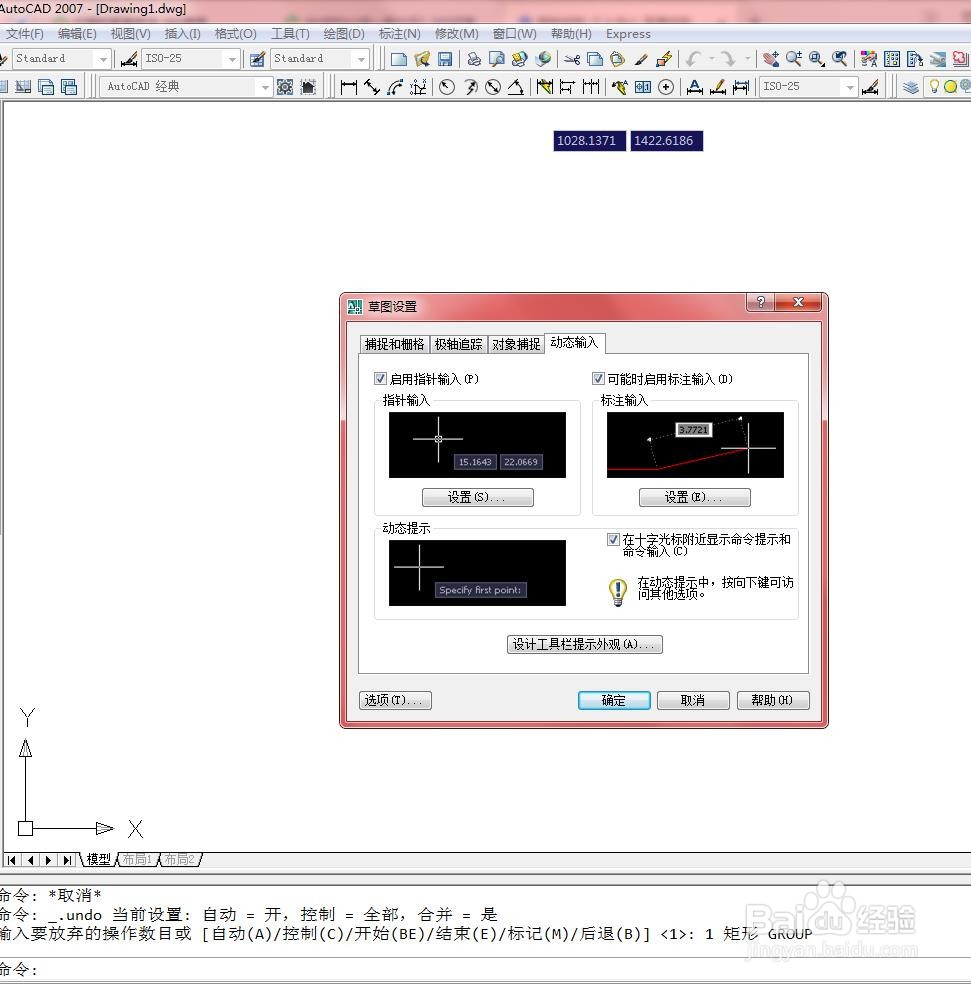Image resolution: width=971 pixels, height=984 pixels.
Task: Click the 动态提示 preview image
Action: click(x=477, y=573)
